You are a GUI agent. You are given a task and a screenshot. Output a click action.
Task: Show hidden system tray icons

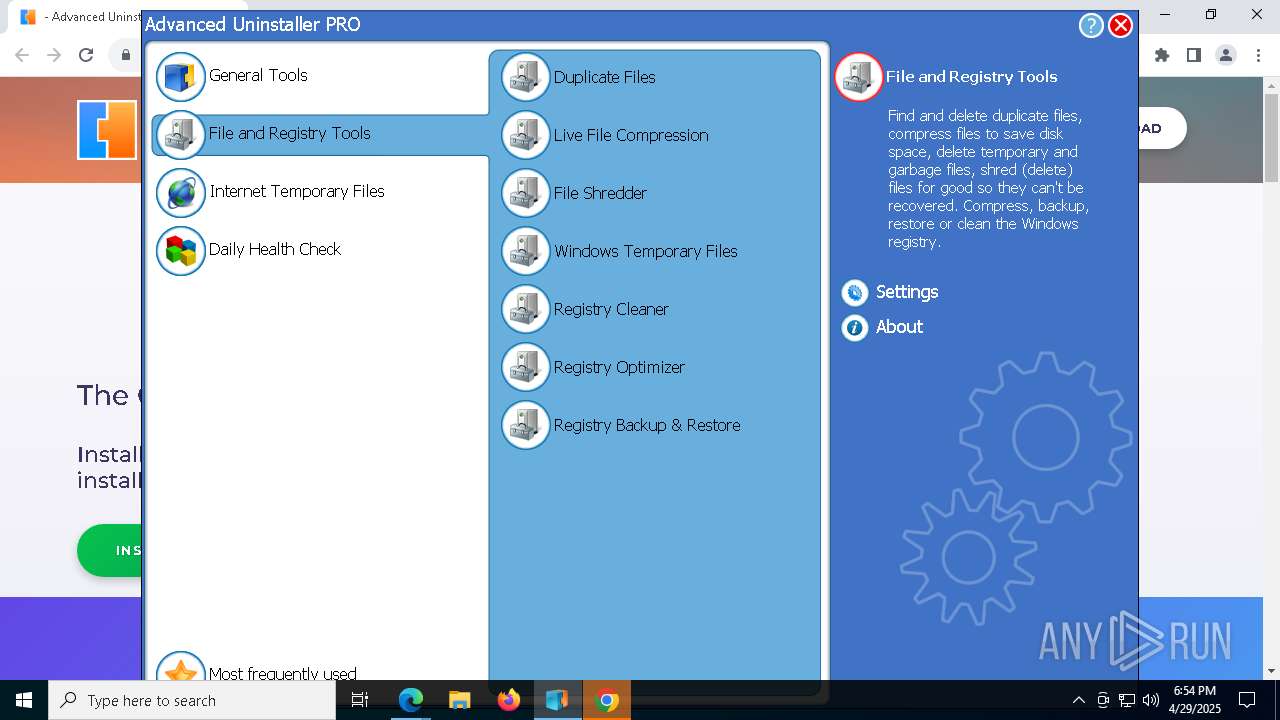(1078, 700)
